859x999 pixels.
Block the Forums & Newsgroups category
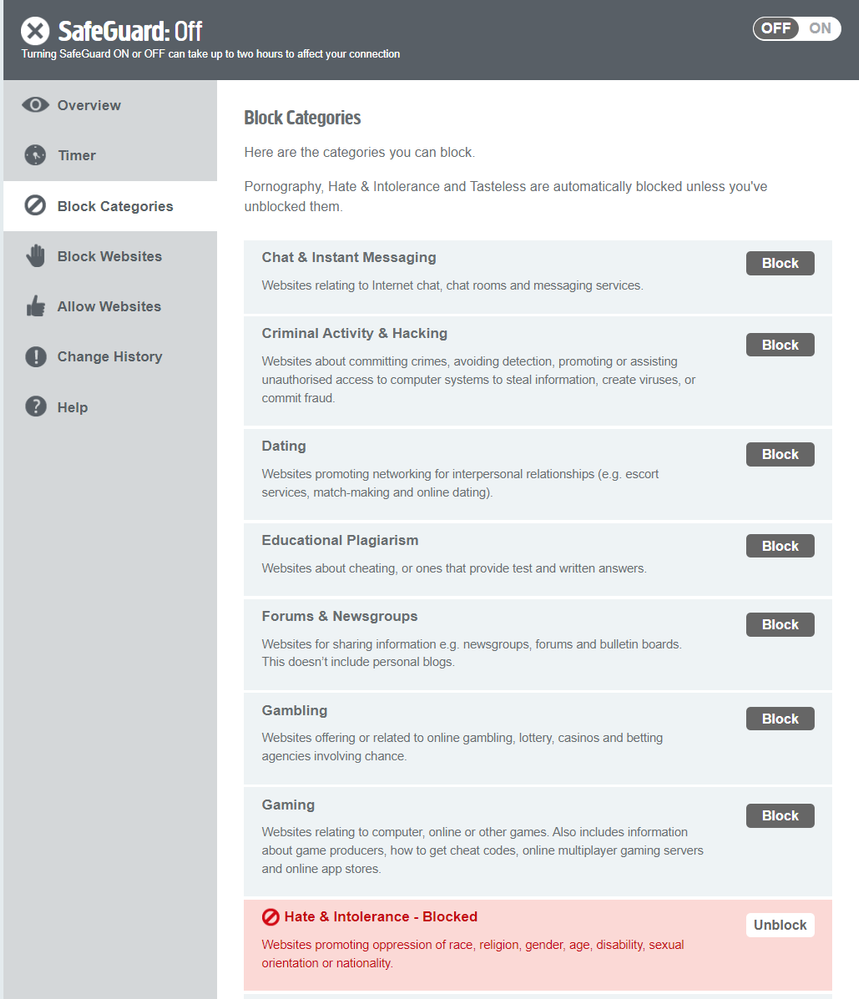780,625
